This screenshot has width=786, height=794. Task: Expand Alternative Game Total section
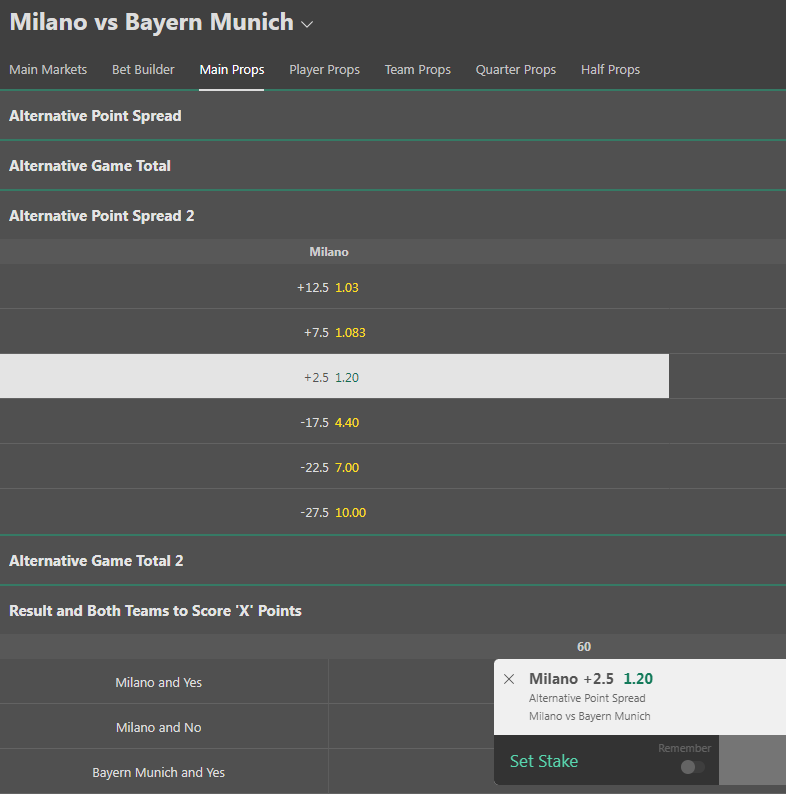pos(393,166)
